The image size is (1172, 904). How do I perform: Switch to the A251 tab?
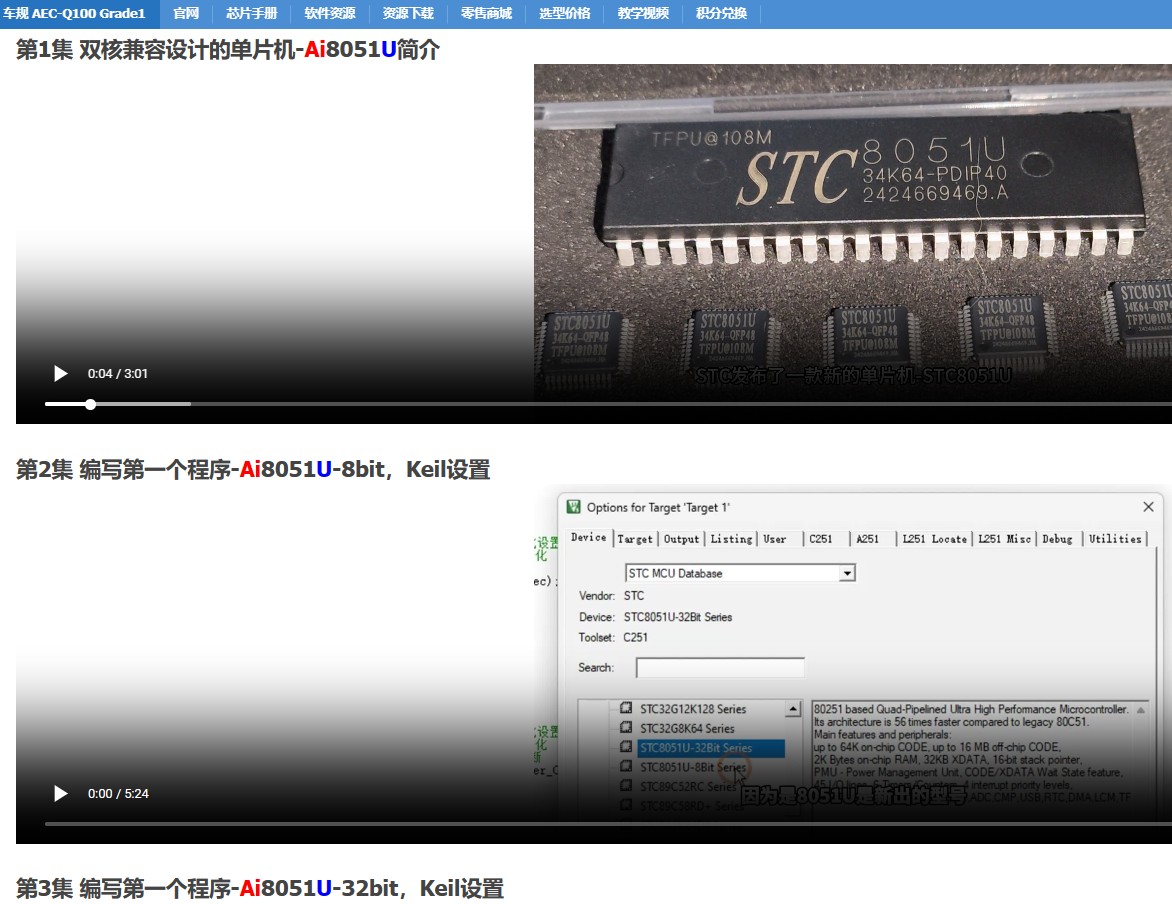click(x=867, y=539)
